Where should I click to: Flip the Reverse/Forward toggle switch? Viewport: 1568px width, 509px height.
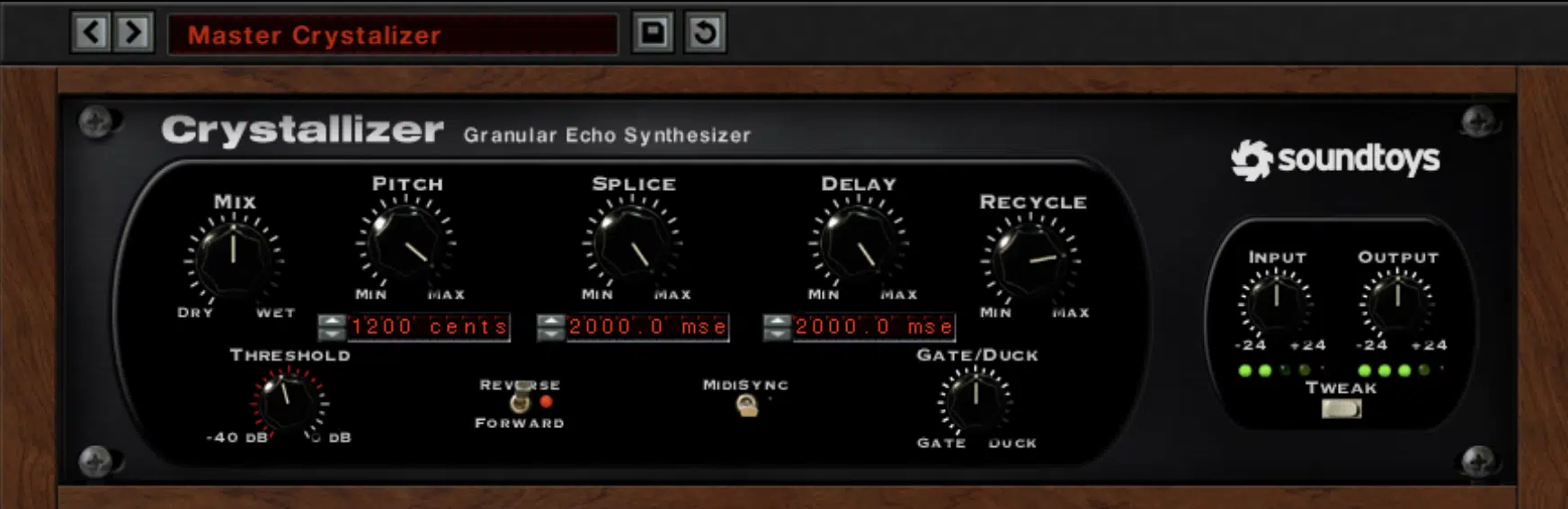521,397
